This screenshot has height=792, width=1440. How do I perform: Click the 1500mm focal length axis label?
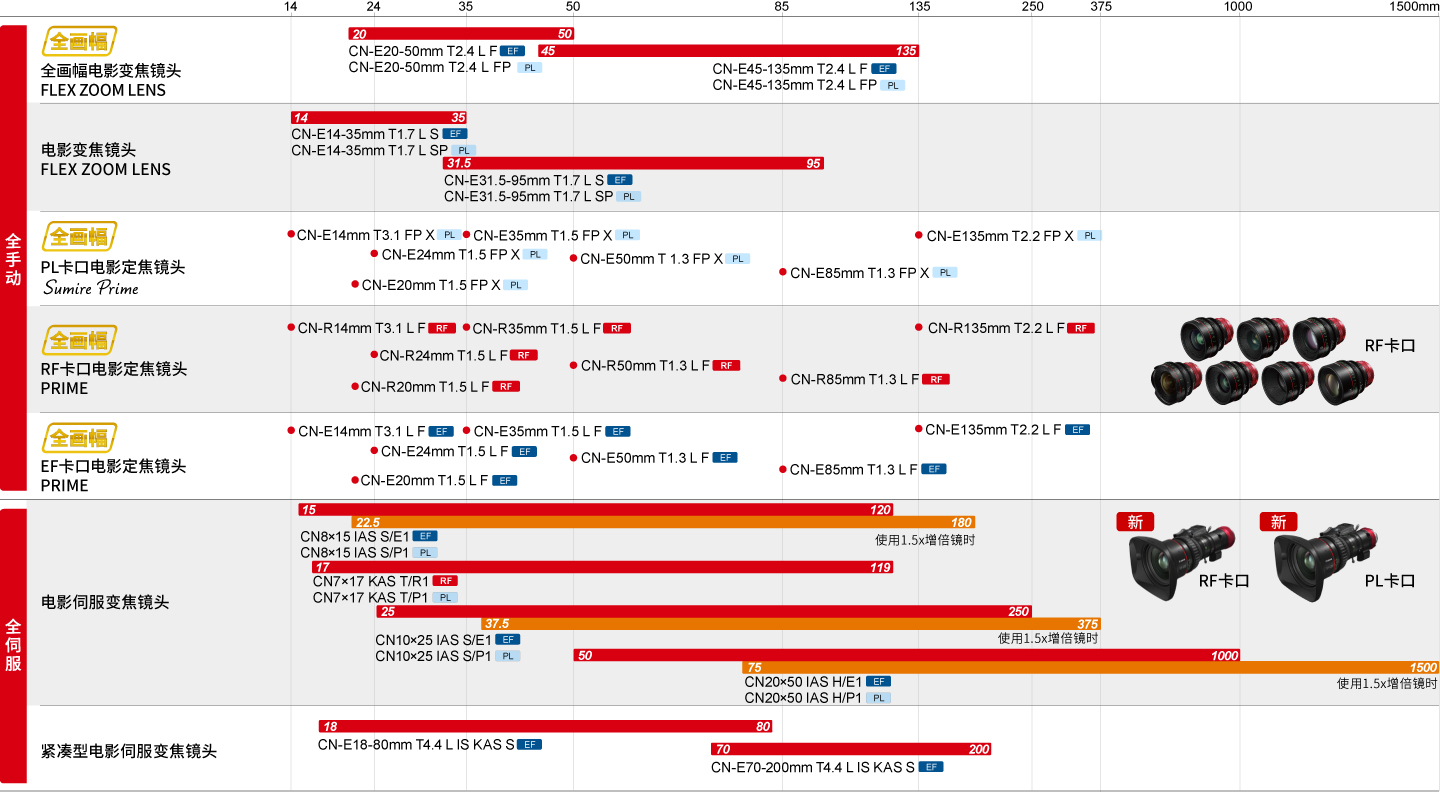1414,7
